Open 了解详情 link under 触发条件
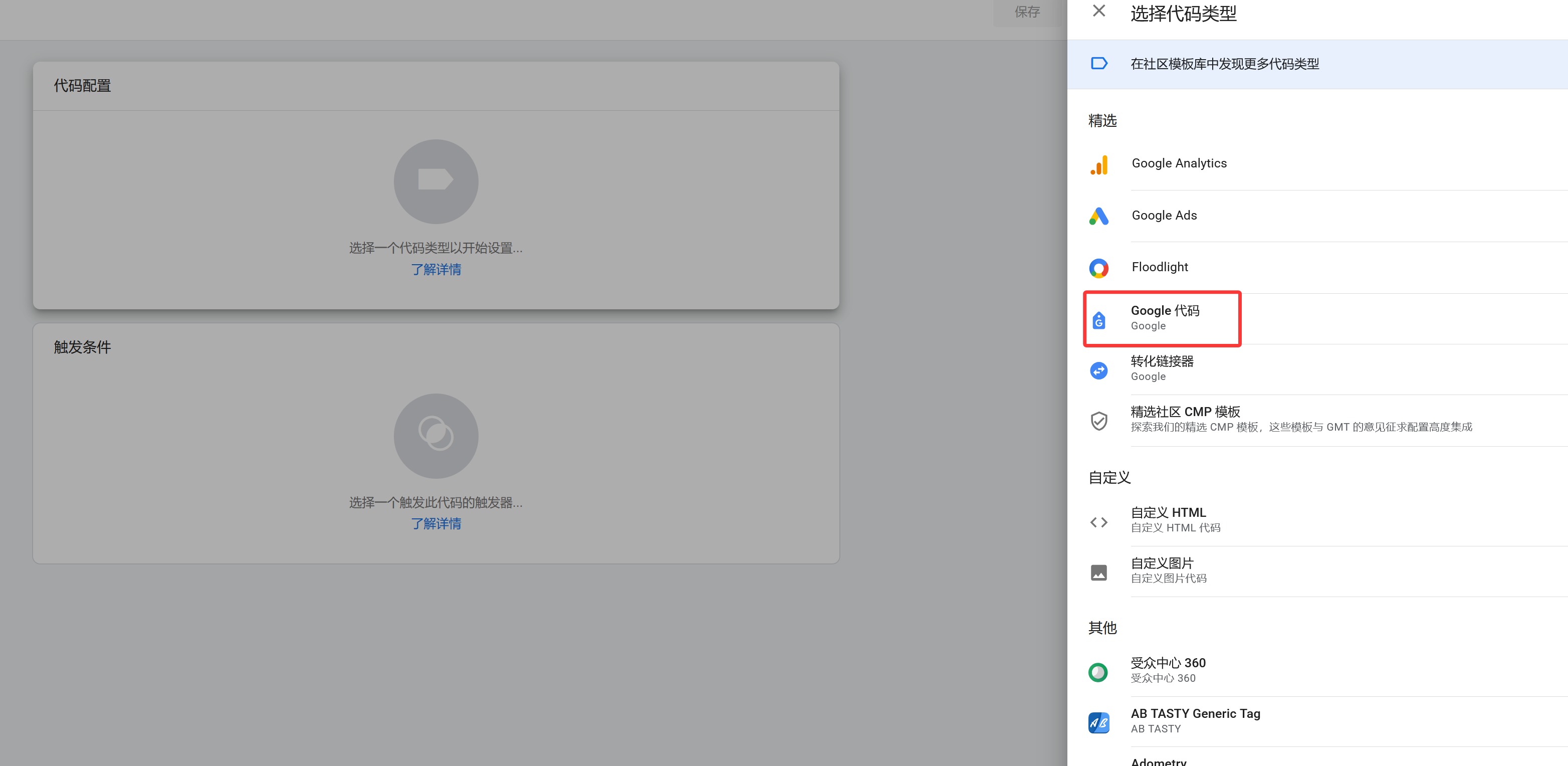Viewport: 1568px width, 766px height. [x=436, y=524]
